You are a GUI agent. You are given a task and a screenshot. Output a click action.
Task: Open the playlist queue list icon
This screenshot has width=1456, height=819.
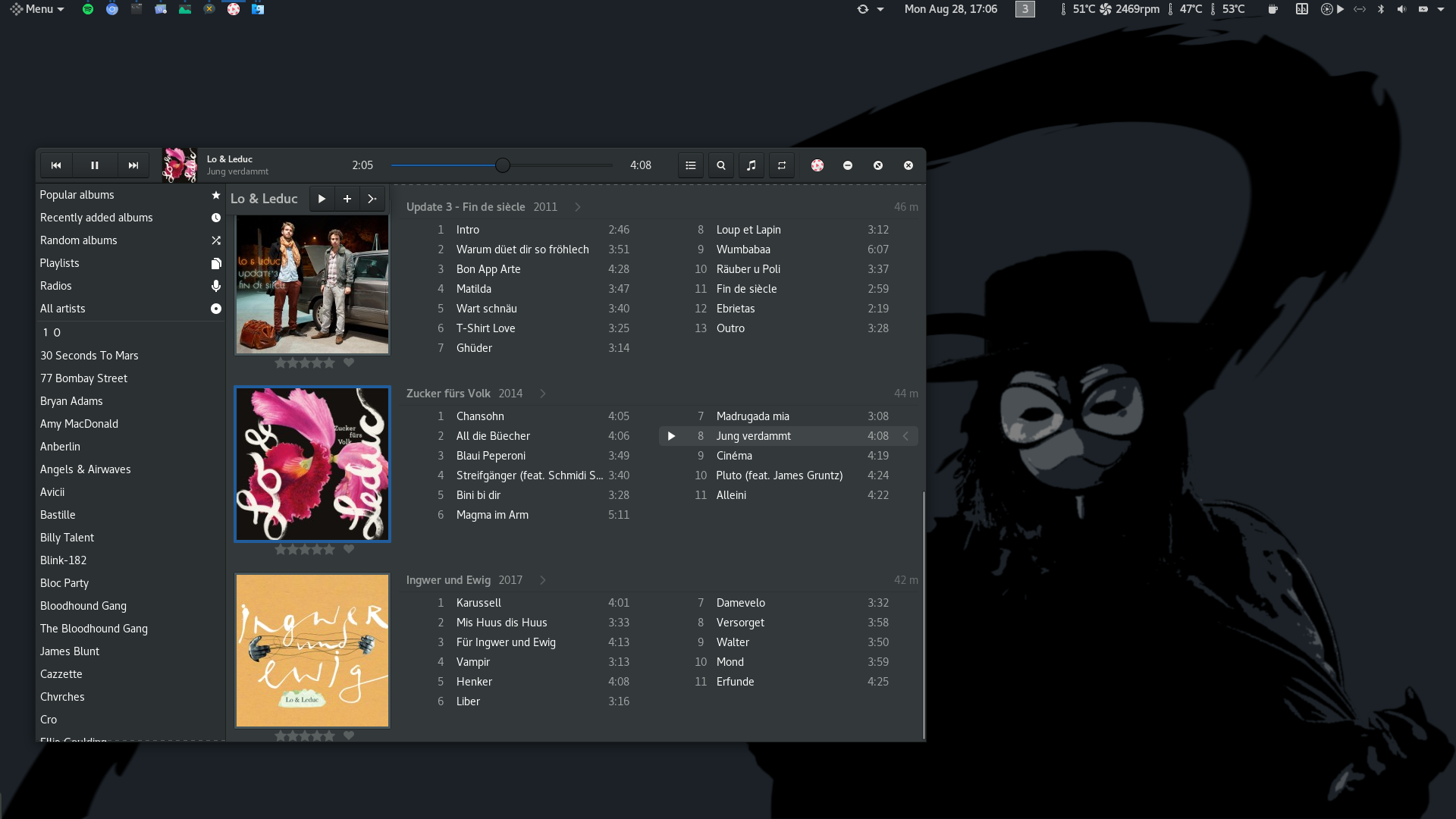(x=690, y=165)
